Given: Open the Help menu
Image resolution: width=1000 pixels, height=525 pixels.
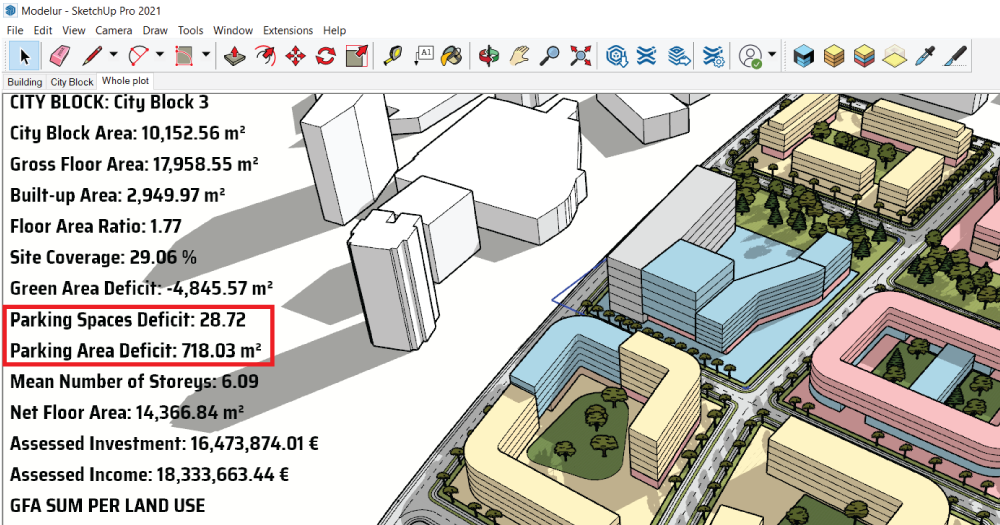Looking at the screenshot, I should click(334, 30).
